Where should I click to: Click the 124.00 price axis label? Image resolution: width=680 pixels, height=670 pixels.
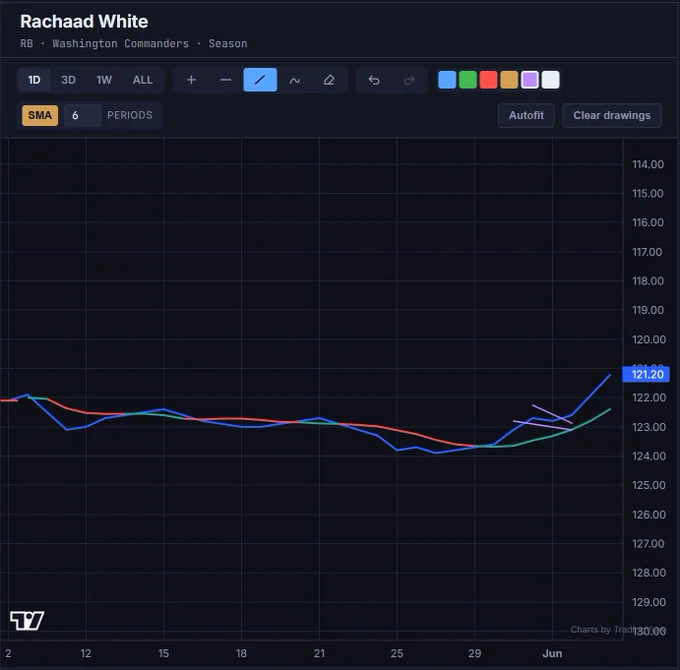[649, 456]
